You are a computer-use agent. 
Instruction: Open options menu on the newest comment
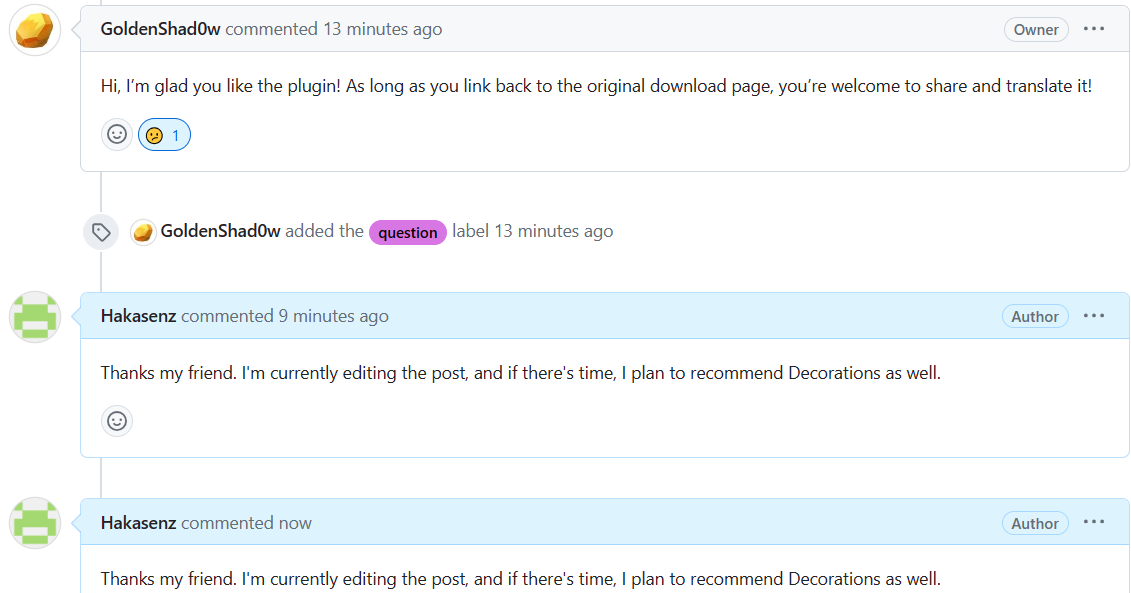pyautogui.click(x=1093, y=522)
